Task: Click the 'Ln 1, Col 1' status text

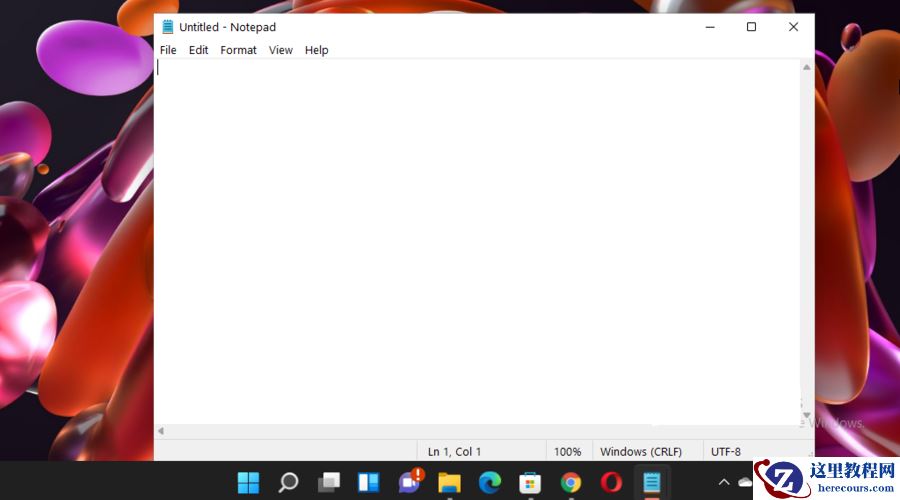Action: click(x=454, y=452)
